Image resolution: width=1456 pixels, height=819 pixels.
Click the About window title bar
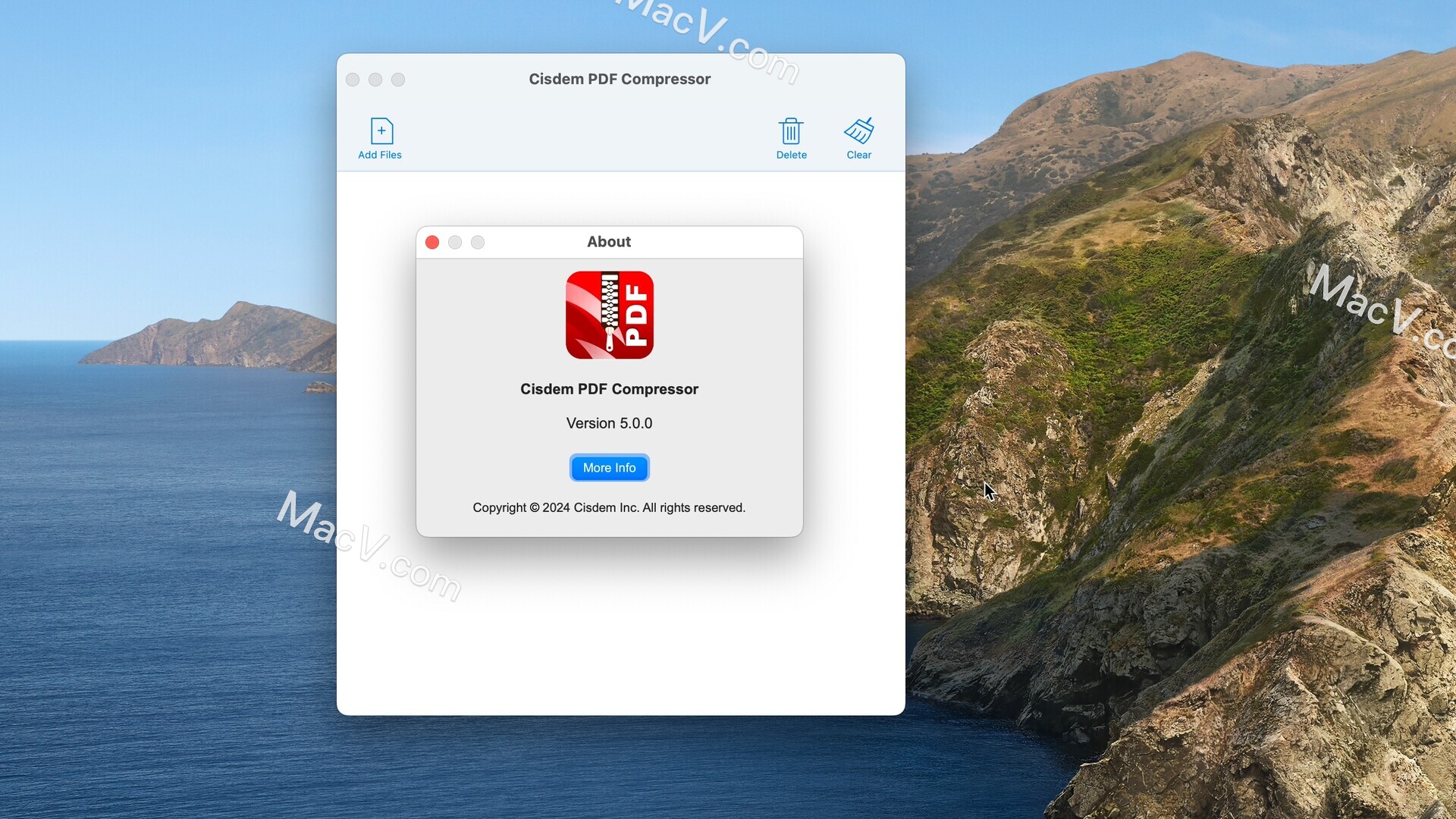(609, 241)
